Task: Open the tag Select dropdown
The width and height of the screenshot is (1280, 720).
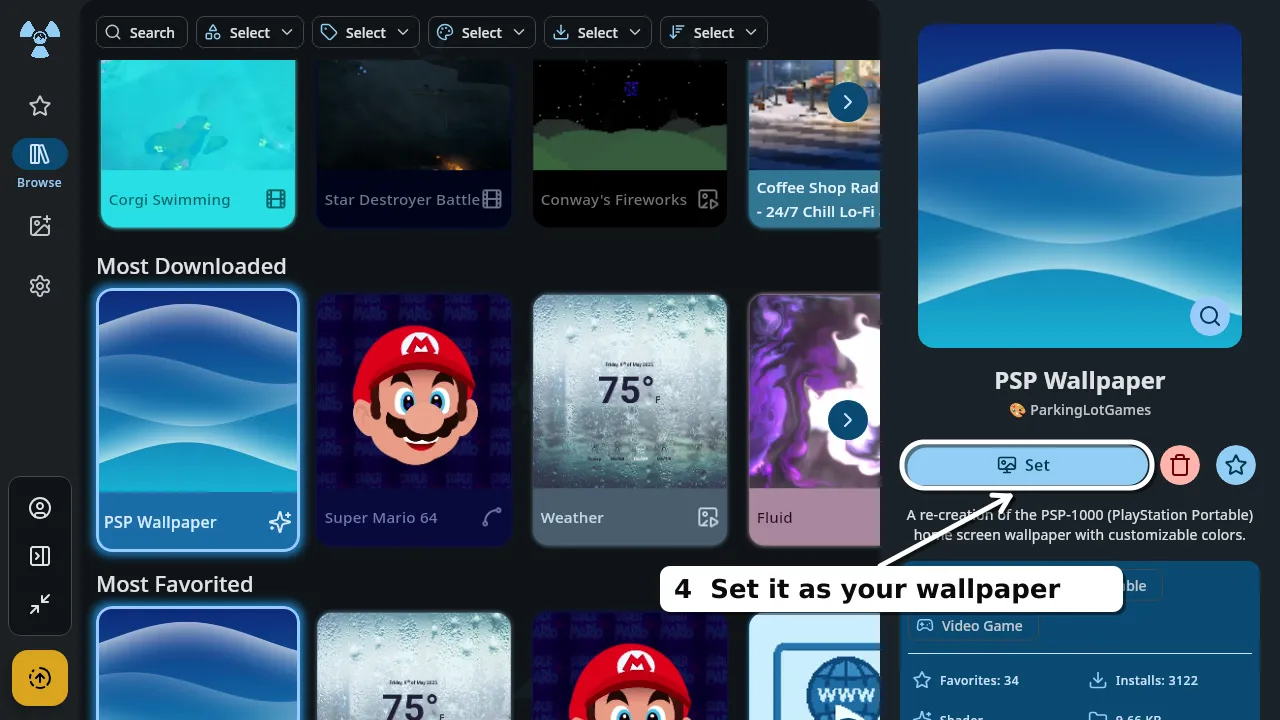Action: click(366, 32)
